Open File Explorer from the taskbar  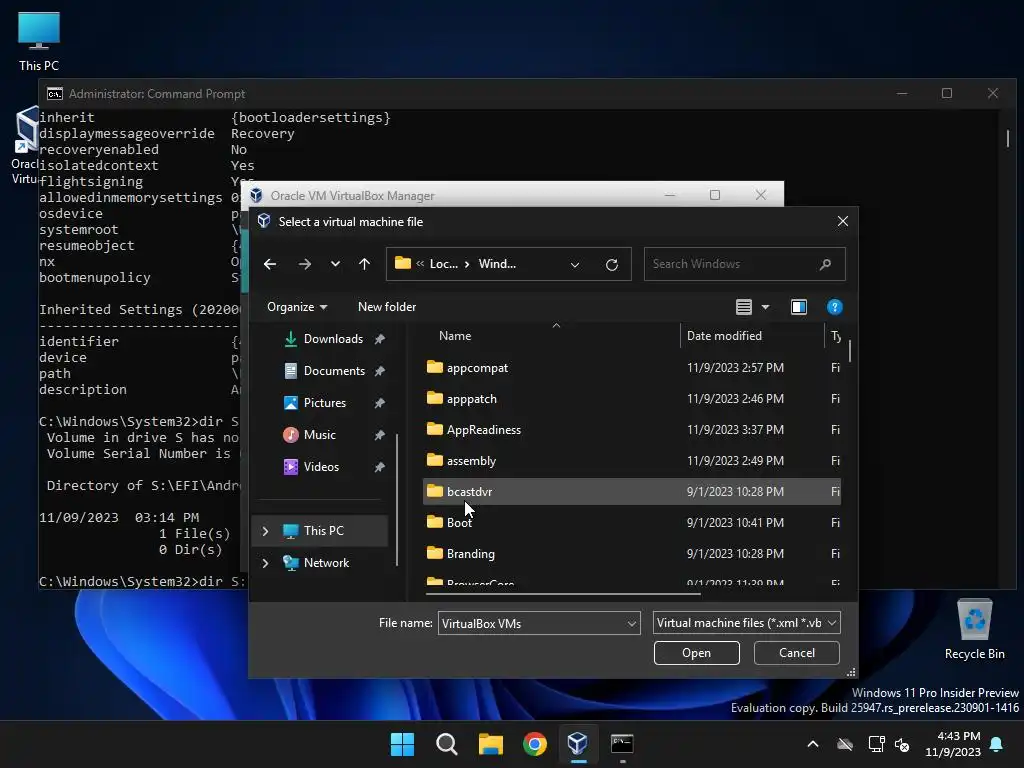click(x=490, y=744)
